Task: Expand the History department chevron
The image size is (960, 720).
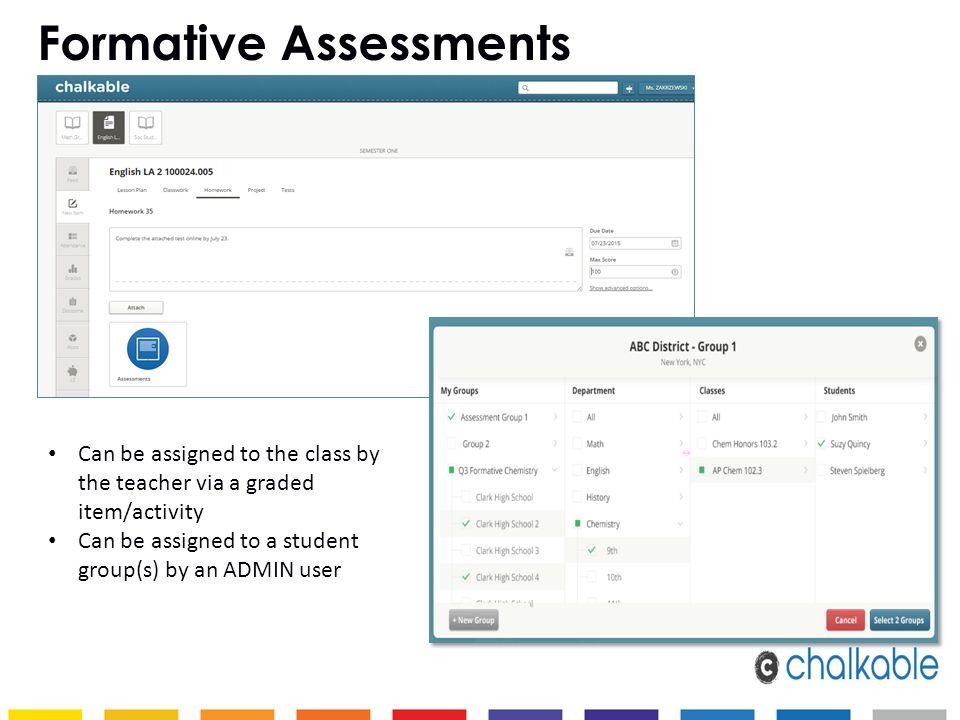Action: tap(680, 497)
